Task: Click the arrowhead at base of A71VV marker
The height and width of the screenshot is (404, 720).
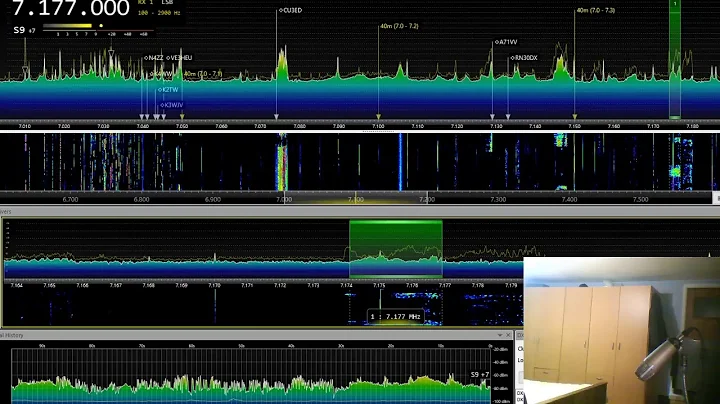Action: coord(492,117)
